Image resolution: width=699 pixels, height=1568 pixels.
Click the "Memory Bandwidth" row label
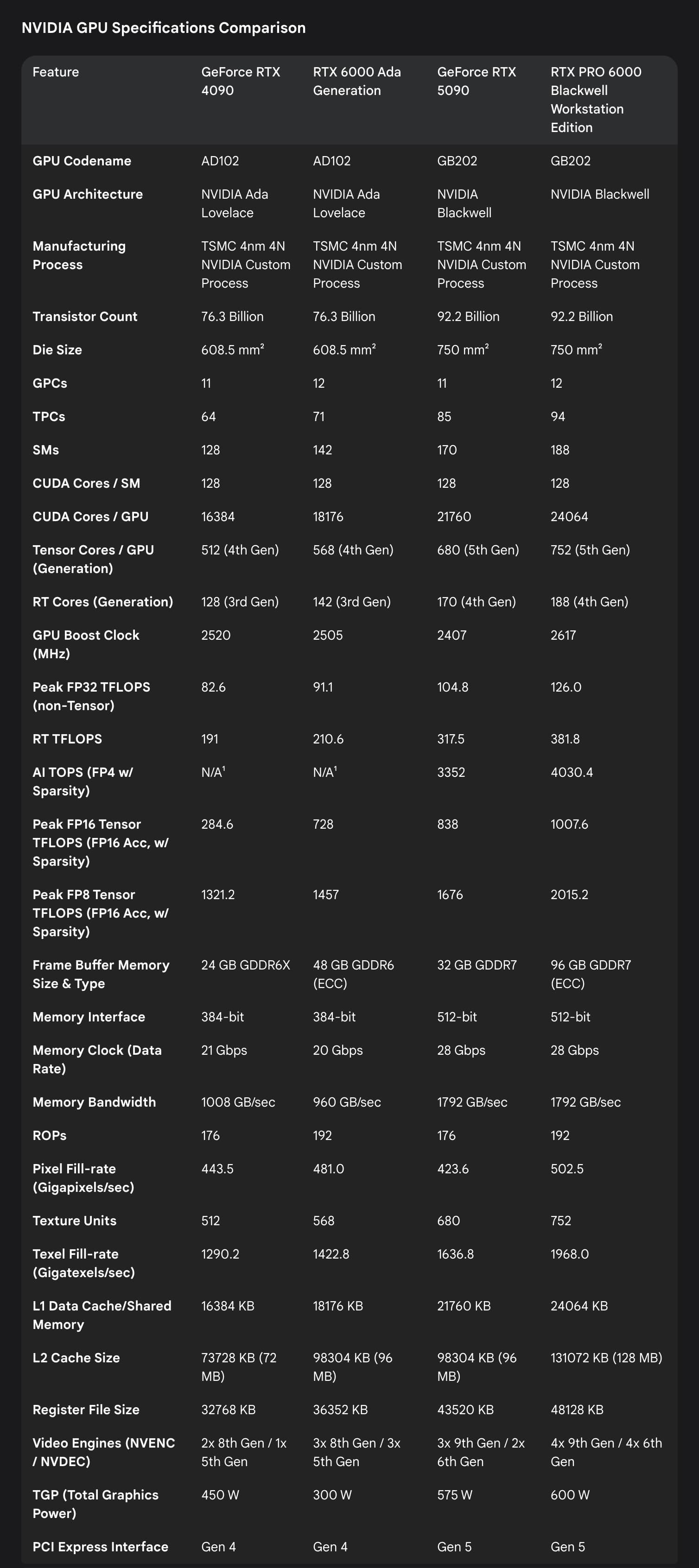[94, 1102]
